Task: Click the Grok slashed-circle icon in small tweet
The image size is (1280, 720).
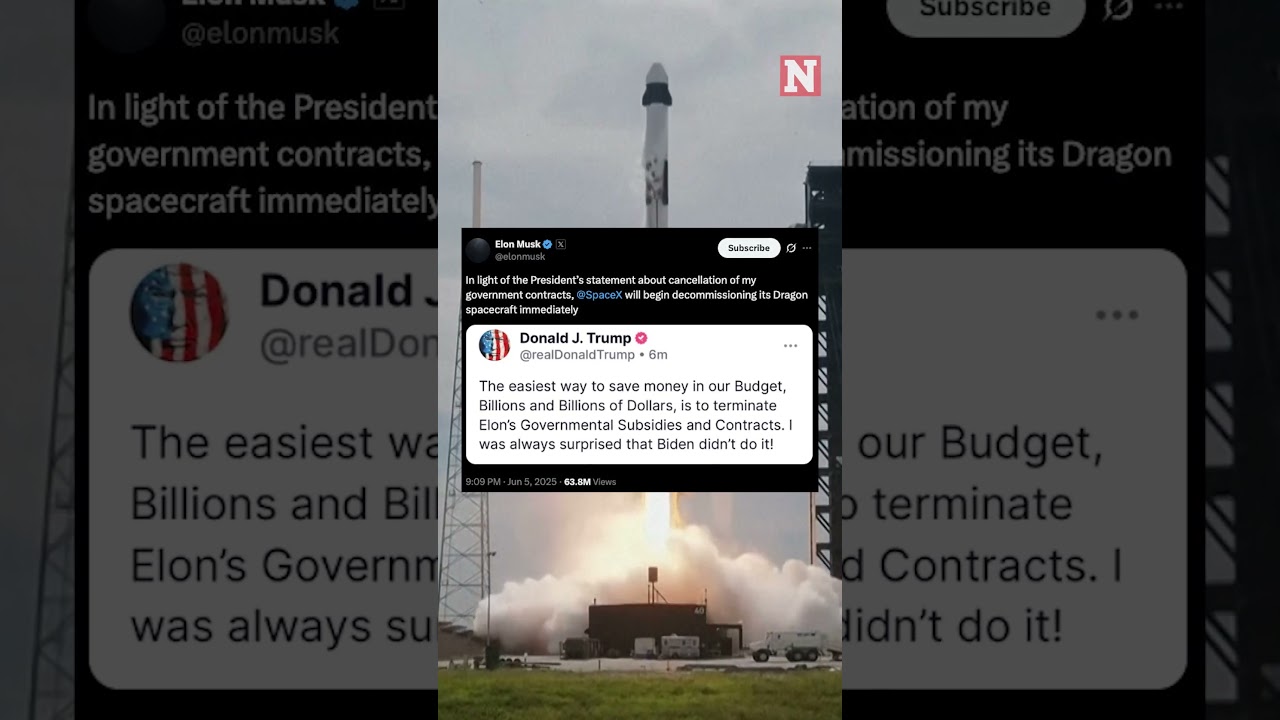Action: click(x=791, y=248)
